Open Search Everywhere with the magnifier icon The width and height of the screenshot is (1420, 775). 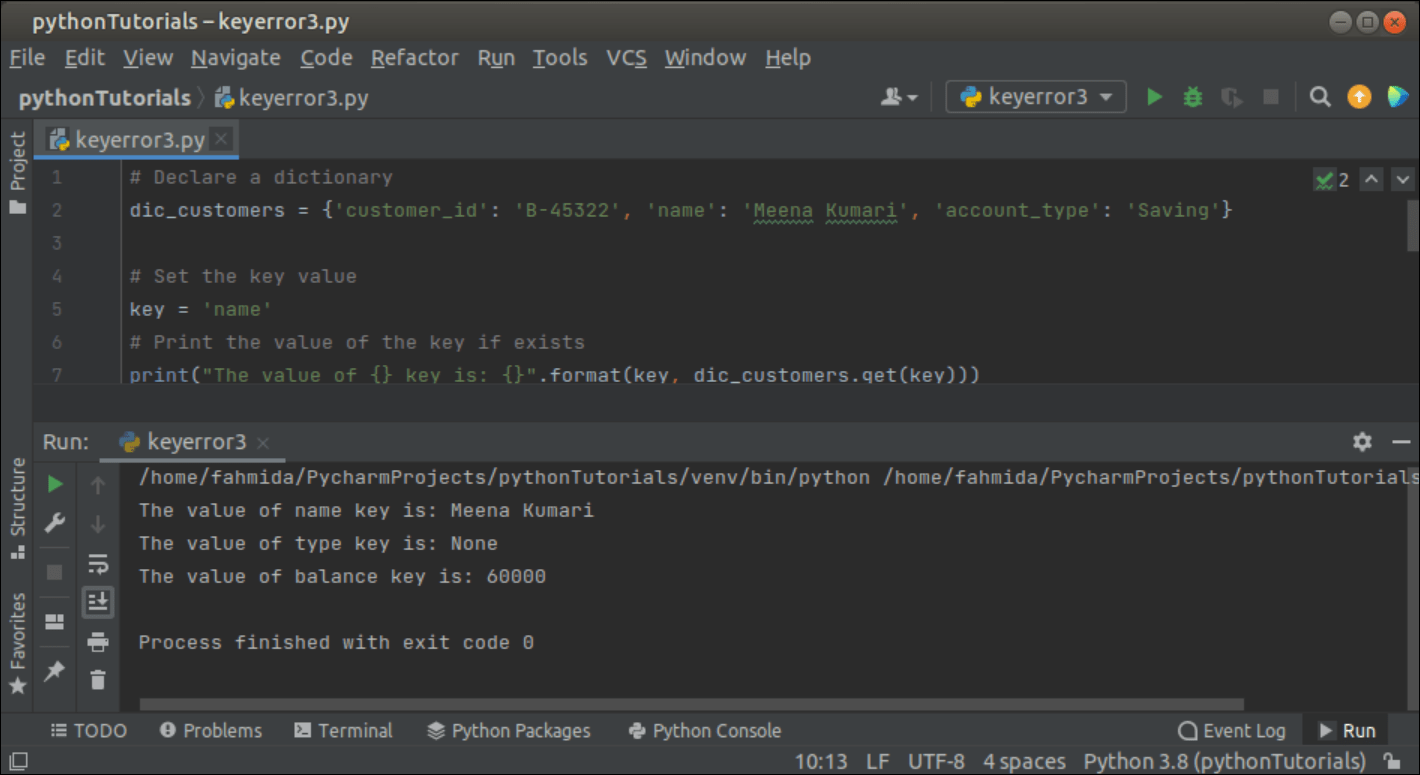coord(1320,97)
